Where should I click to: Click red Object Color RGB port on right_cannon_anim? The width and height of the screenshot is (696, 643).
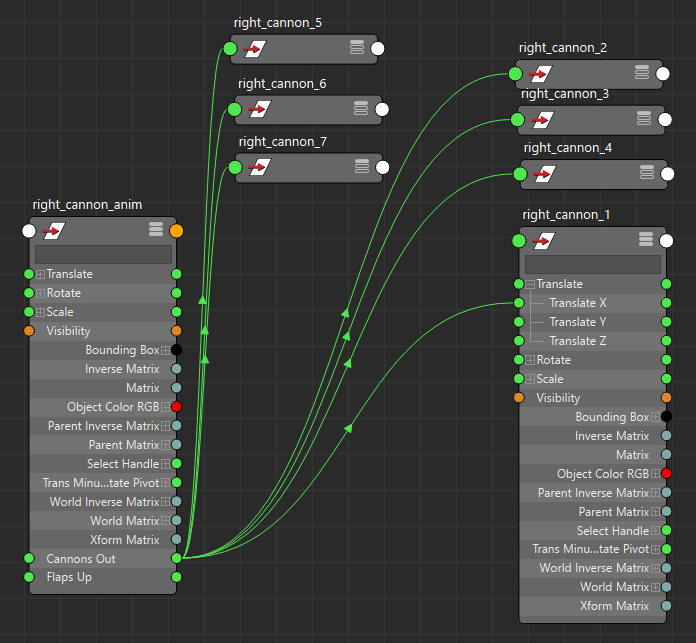pyautogui.click(x=176, y=407)
